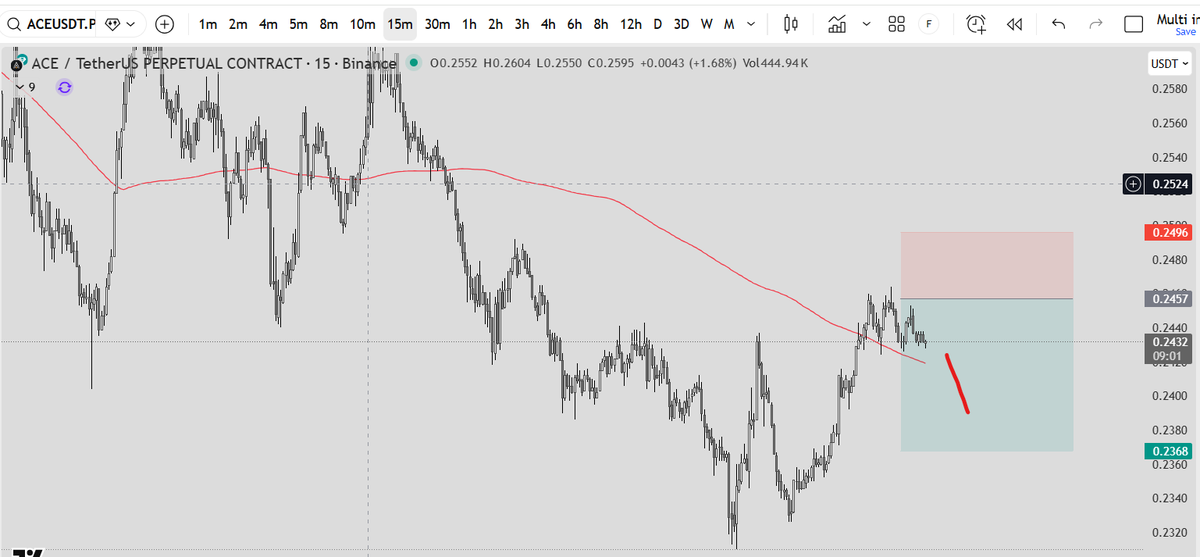Open symbol search for ACEUSDT.P
Image resolution: width=1200 pixels, height=557 pixels.
(53, 23)
